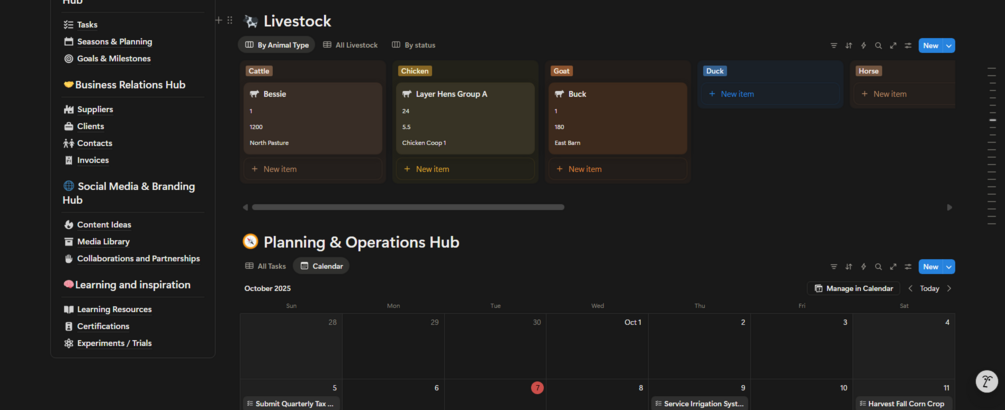Add new item under Chicken column
The image size is (1005, 410).
click(x=465, y=169)
